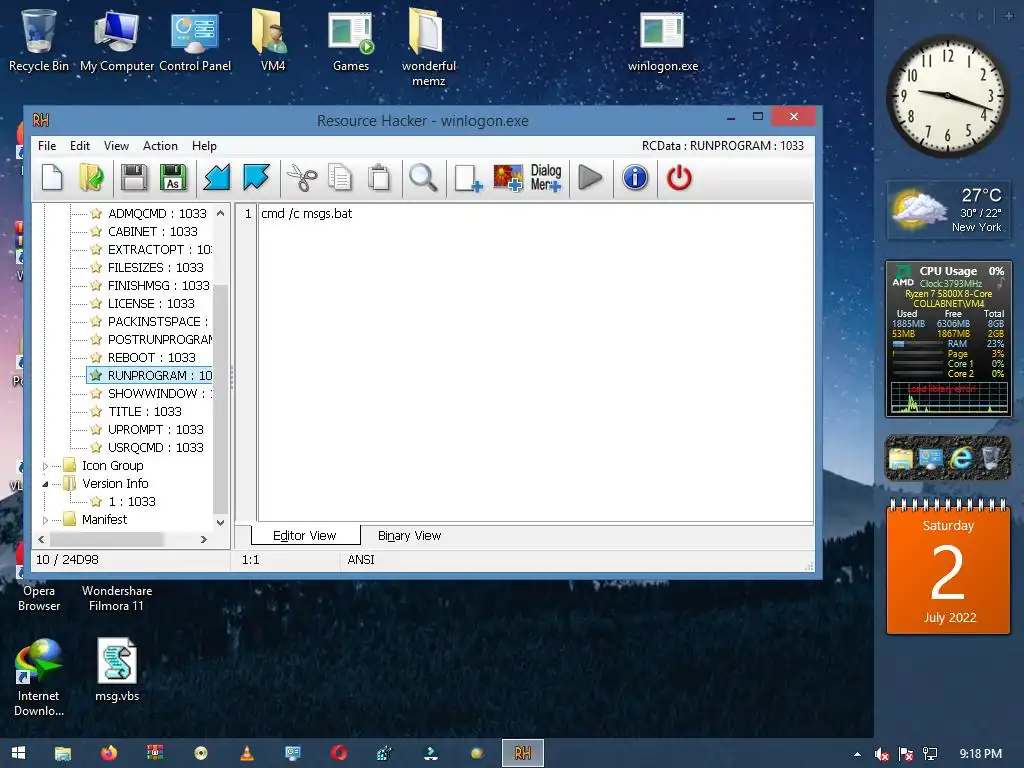
Task: Click the Dialog Menu insert toolbar icon
Action: pos(546,178)
